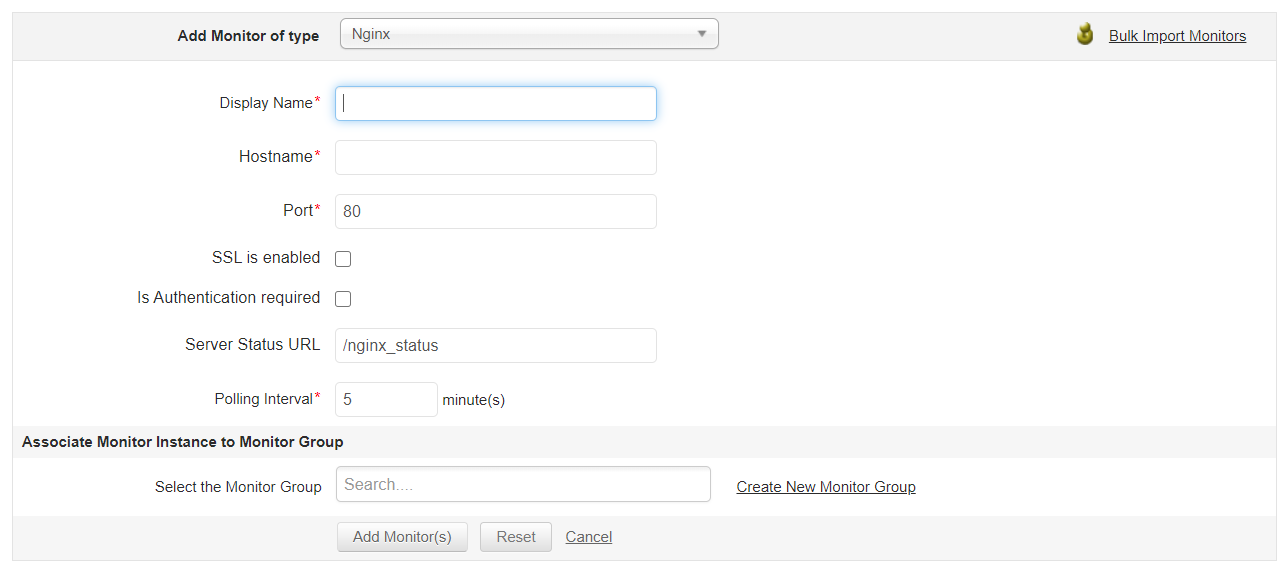The height and width of the screenshot is (572, 1285).
Task: Cancel adding the monitor
Action: (x=589, y=537)
